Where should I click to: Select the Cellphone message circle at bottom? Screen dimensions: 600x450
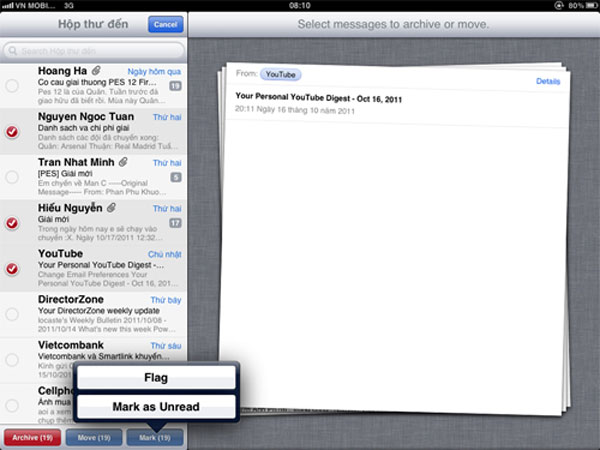click(x=12, y=405)
